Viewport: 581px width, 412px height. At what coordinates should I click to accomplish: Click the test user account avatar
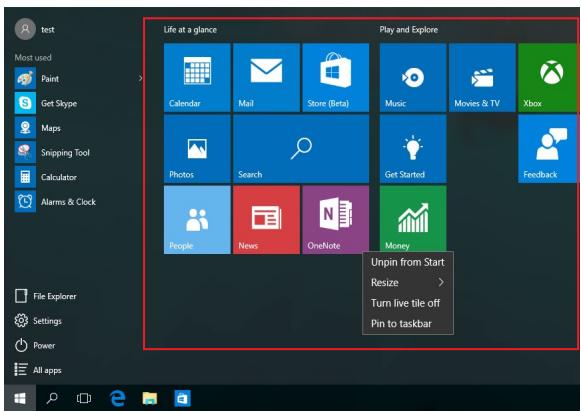[x=25, y=29]
